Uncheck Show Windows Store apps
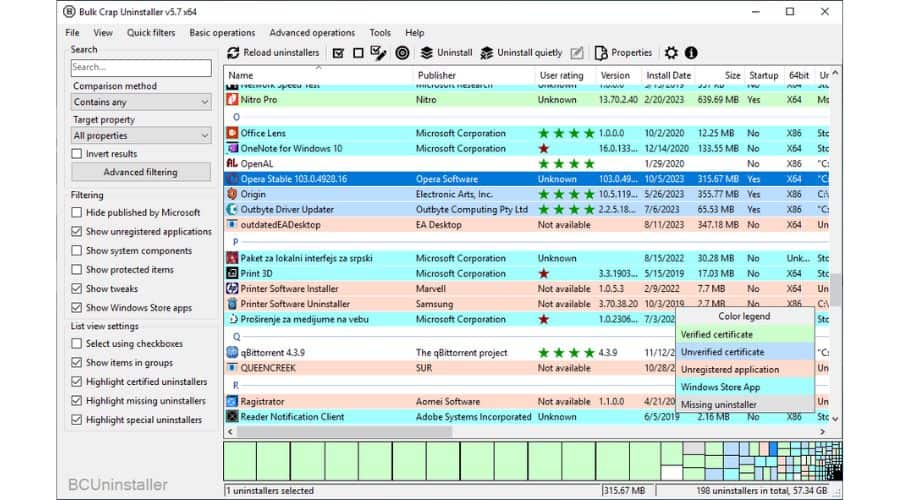 coord(76,308)
